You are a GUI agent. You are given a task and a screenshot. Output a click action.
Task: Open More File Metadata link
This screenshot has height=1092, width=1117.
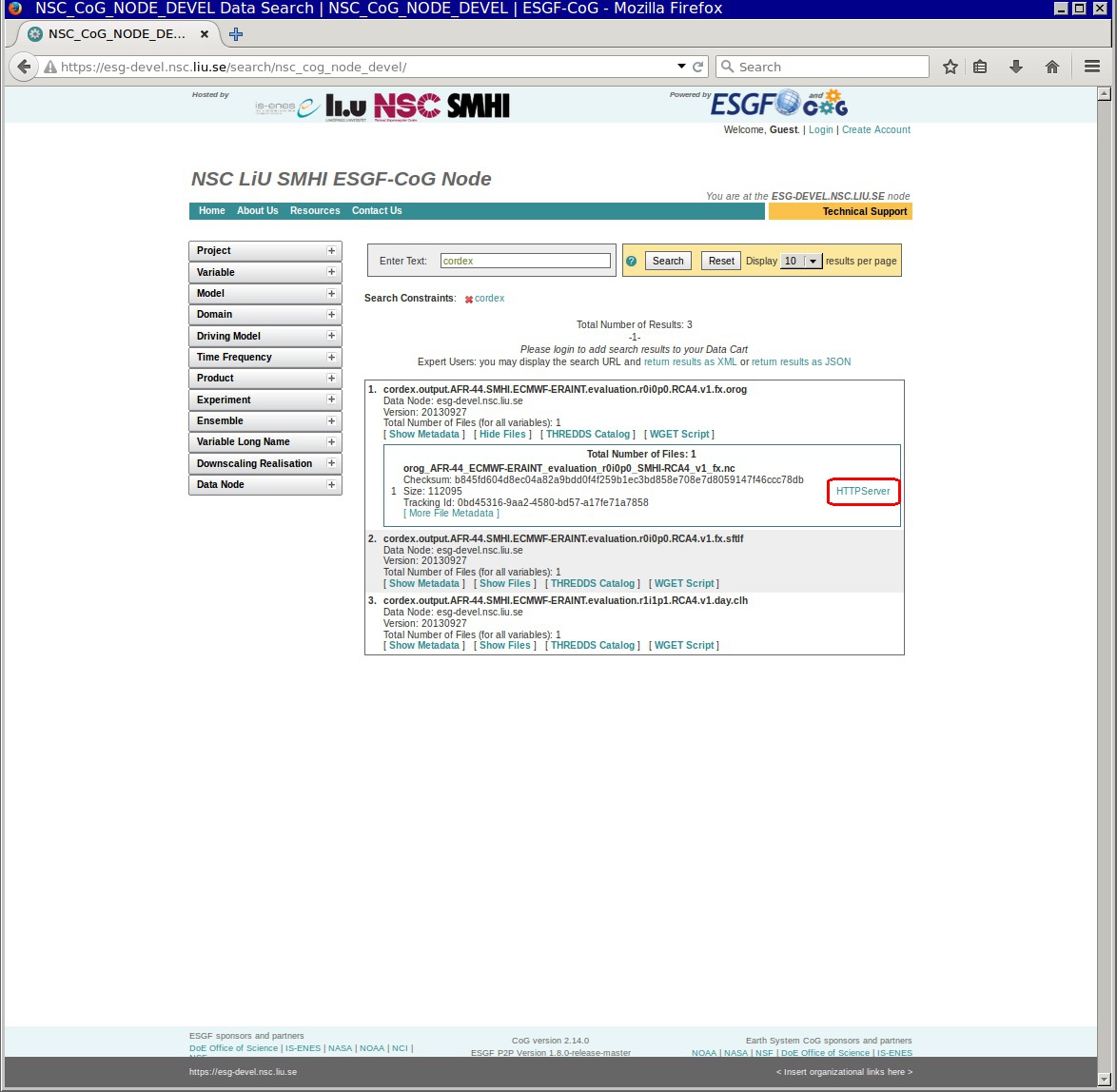coord(451,514)
